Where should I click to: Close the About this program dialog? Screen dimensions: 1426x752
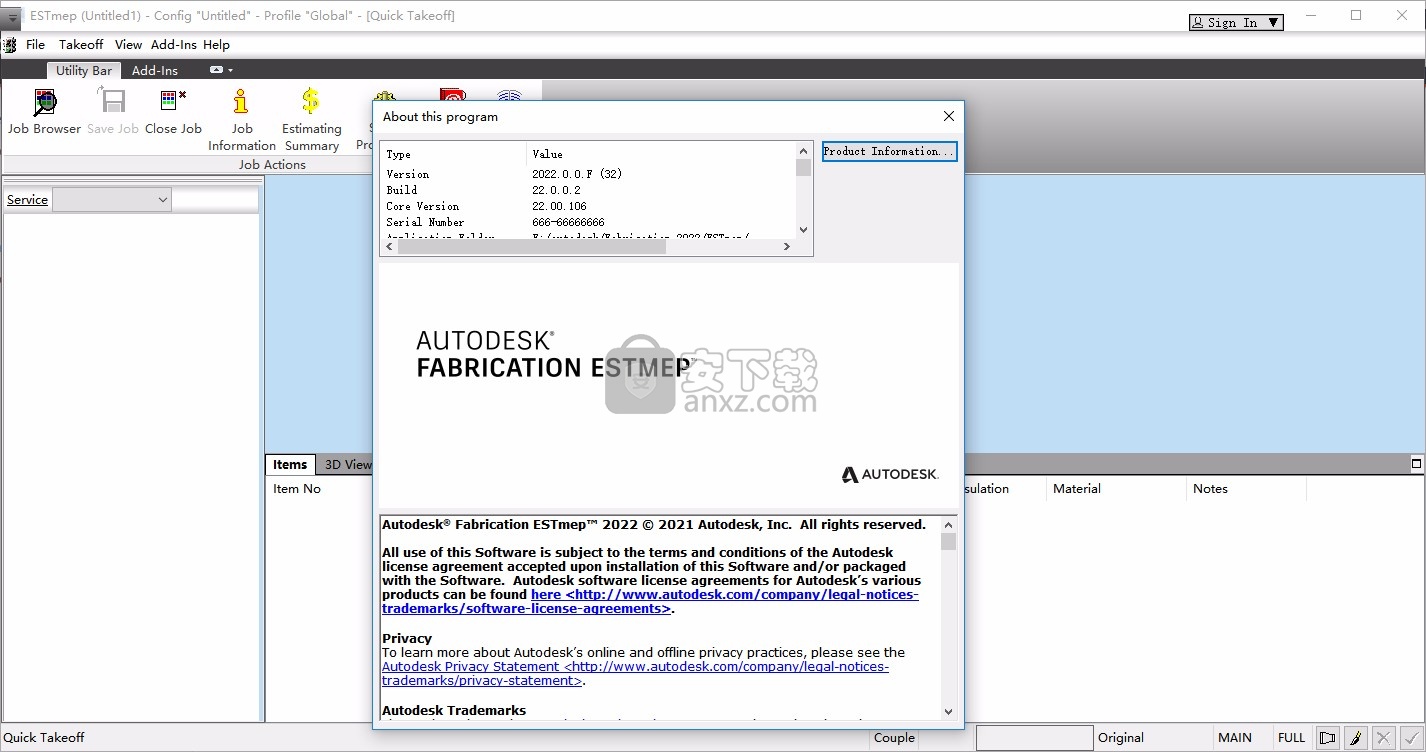pyautogui.click(x=949, y=116)
